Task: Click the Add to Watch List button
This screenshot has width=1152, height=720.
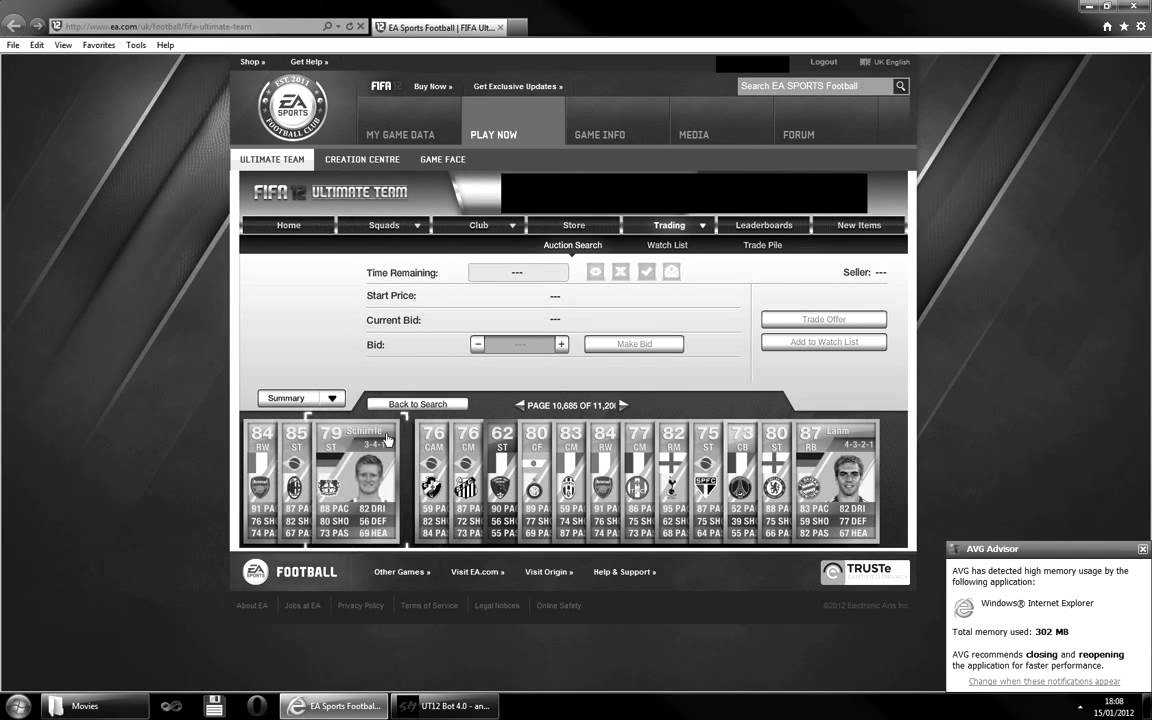Action: tap(824, 342)
